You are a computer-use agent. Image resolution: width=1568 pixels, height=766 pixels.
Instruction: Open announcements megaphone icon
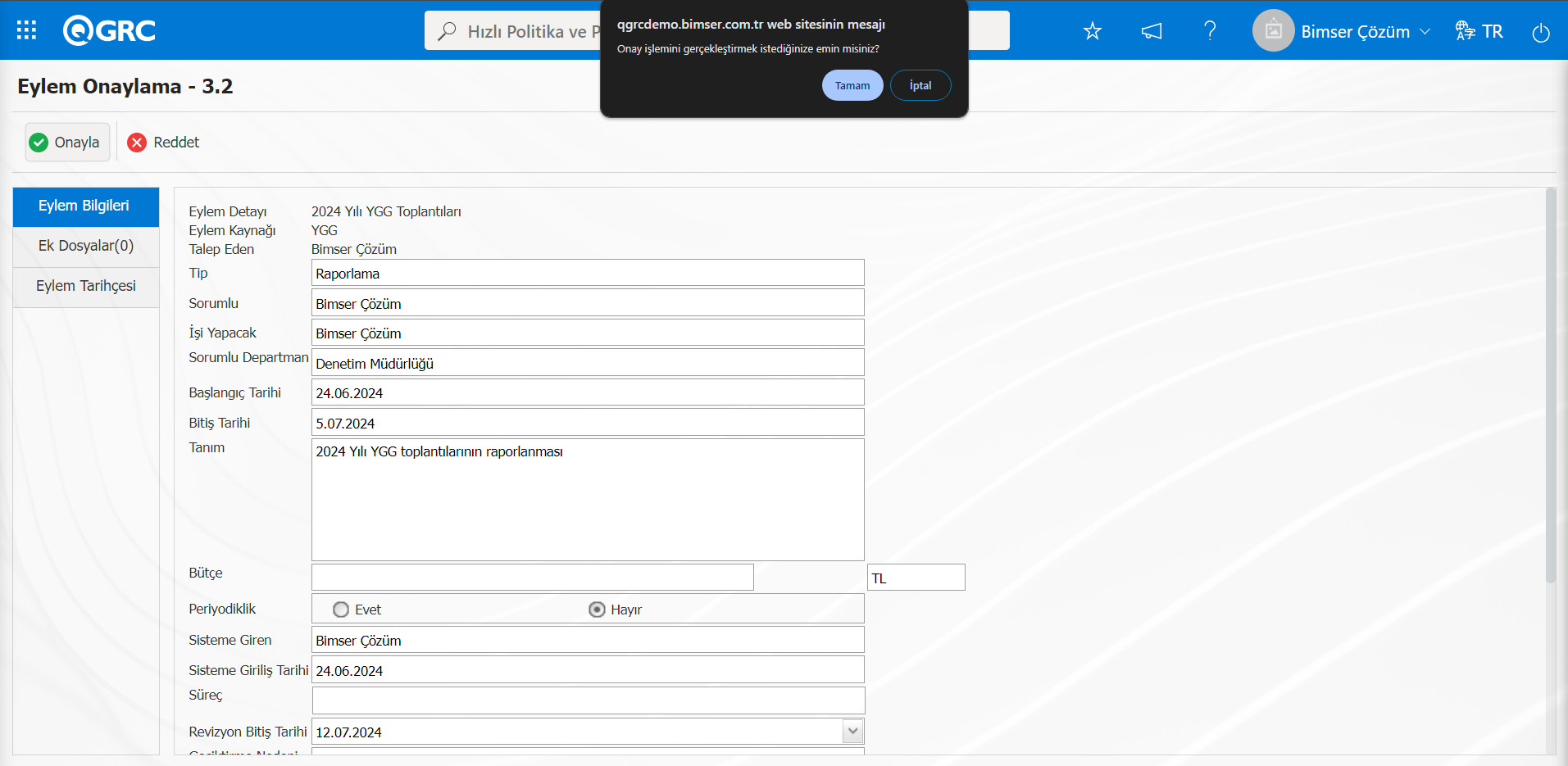click(x=1152, y=31)
